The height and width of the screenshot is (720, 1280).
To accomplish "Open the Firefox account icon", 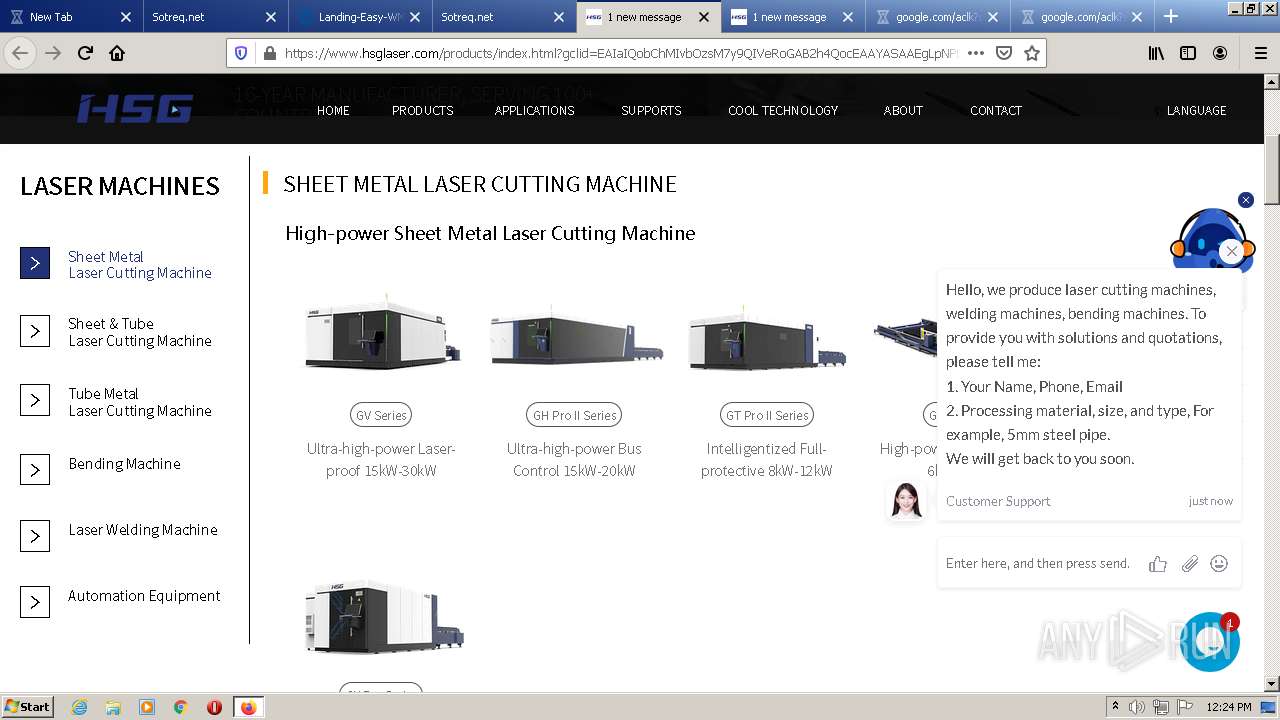I will click(x=1220, y=53).
